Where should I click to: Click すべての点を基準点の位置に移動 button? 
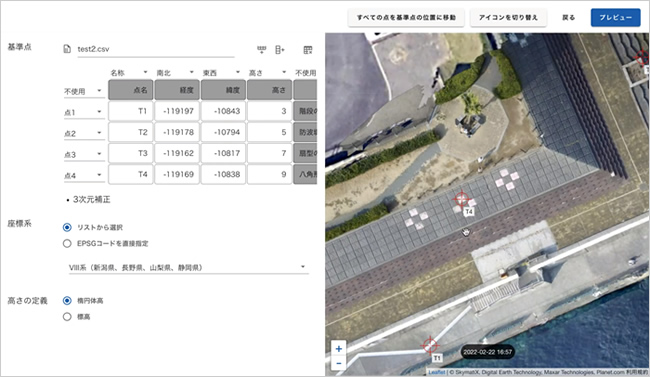click(406, 17)
